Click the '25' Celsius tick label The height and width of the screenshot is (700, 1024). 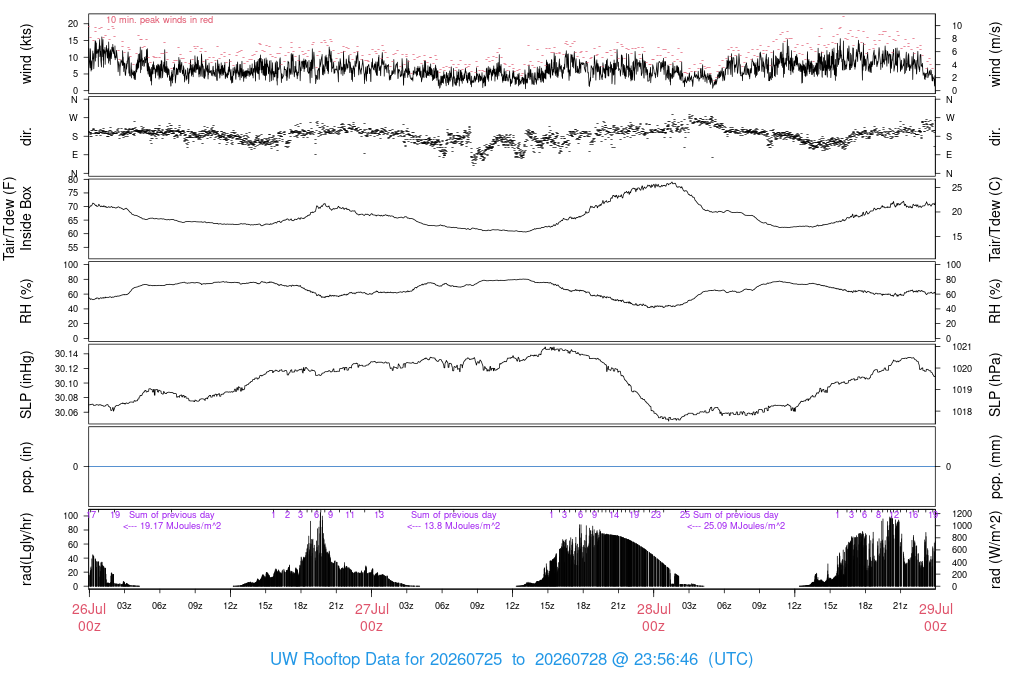pos(957,187)
